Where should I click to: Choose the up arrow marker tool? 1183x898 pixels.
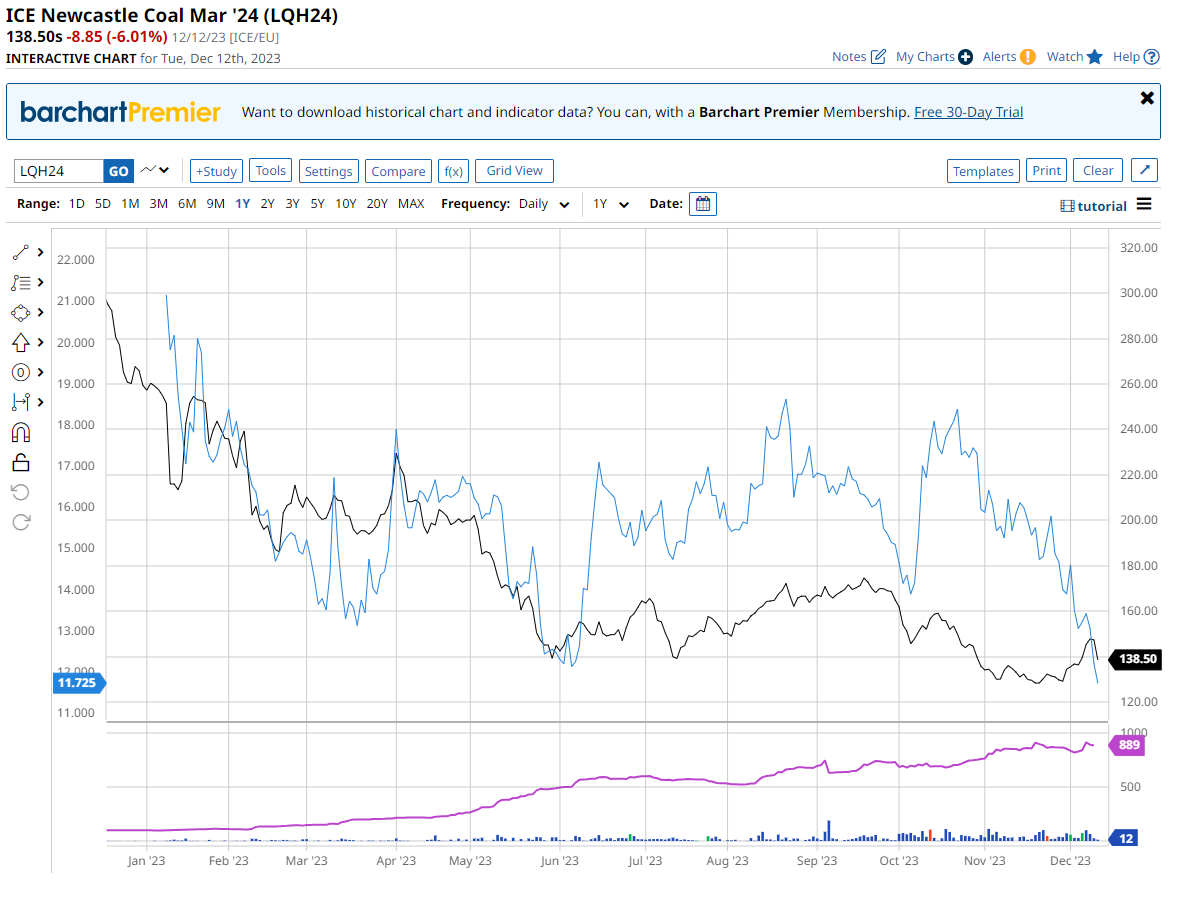21,342
